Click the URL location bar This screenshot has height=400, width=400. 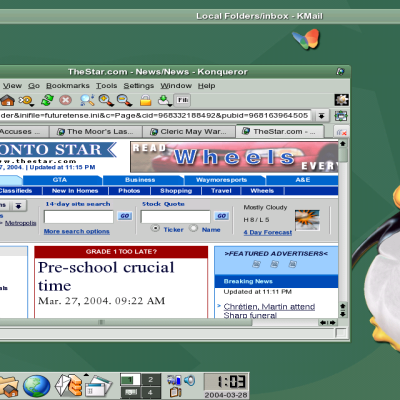(x=155, y=115)
